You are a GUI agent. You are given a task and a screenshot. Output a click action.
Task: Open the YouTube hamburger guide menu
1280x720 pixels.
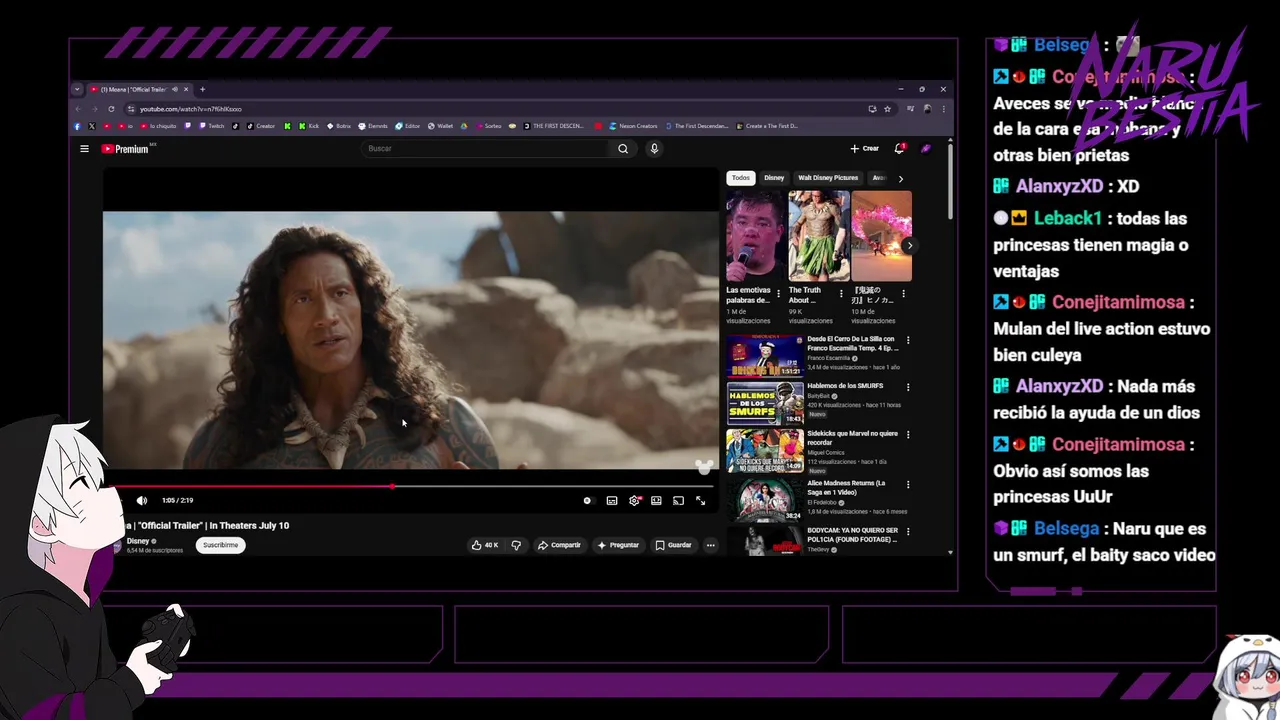coord(84,149)
